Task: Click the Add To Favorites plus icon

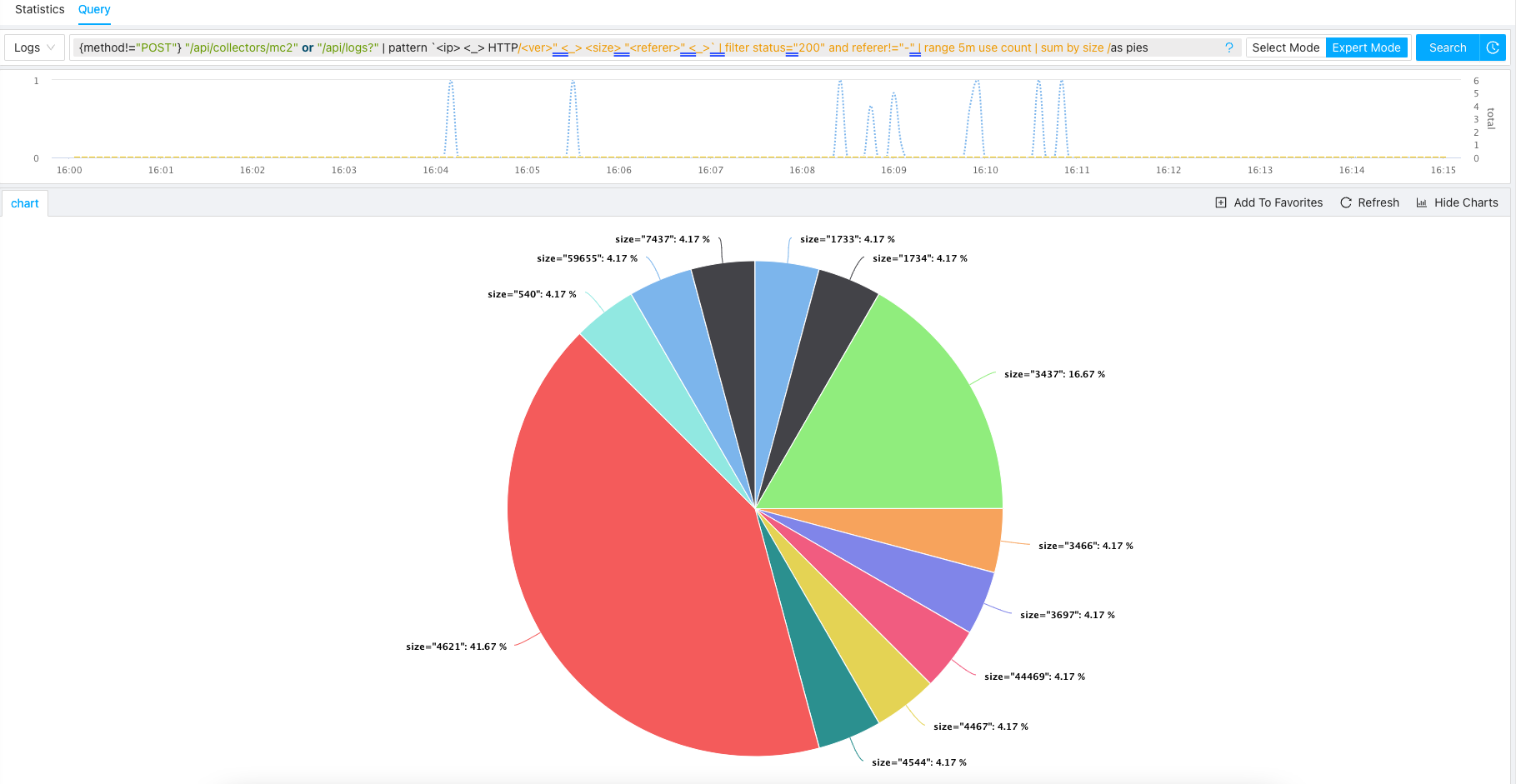Action: click(x=1221, y=202)
